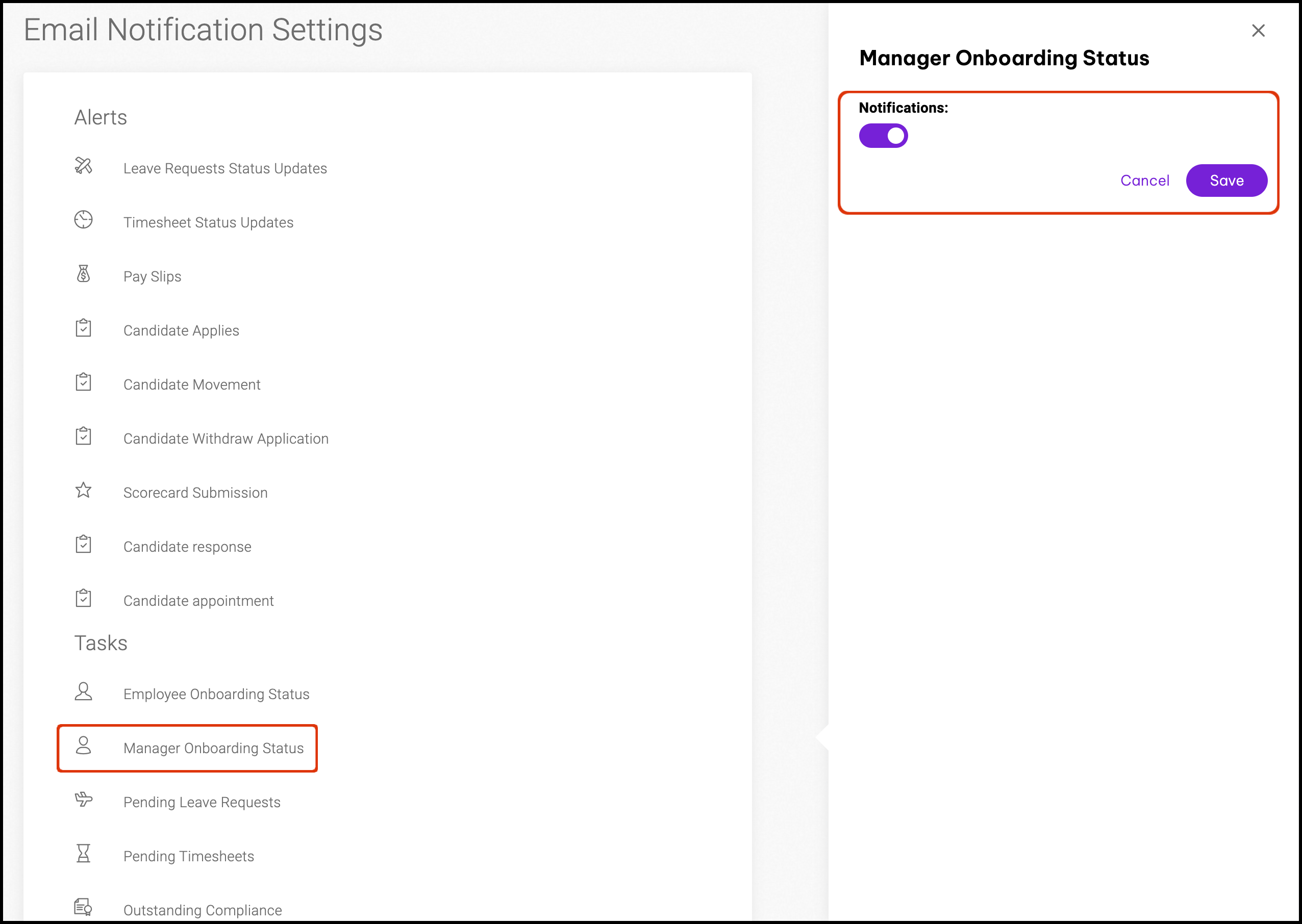This screenshot has height=924, width=1302.
Task: Click the money bag icon for Pay Slips
Action: click(x=83, y=274)
